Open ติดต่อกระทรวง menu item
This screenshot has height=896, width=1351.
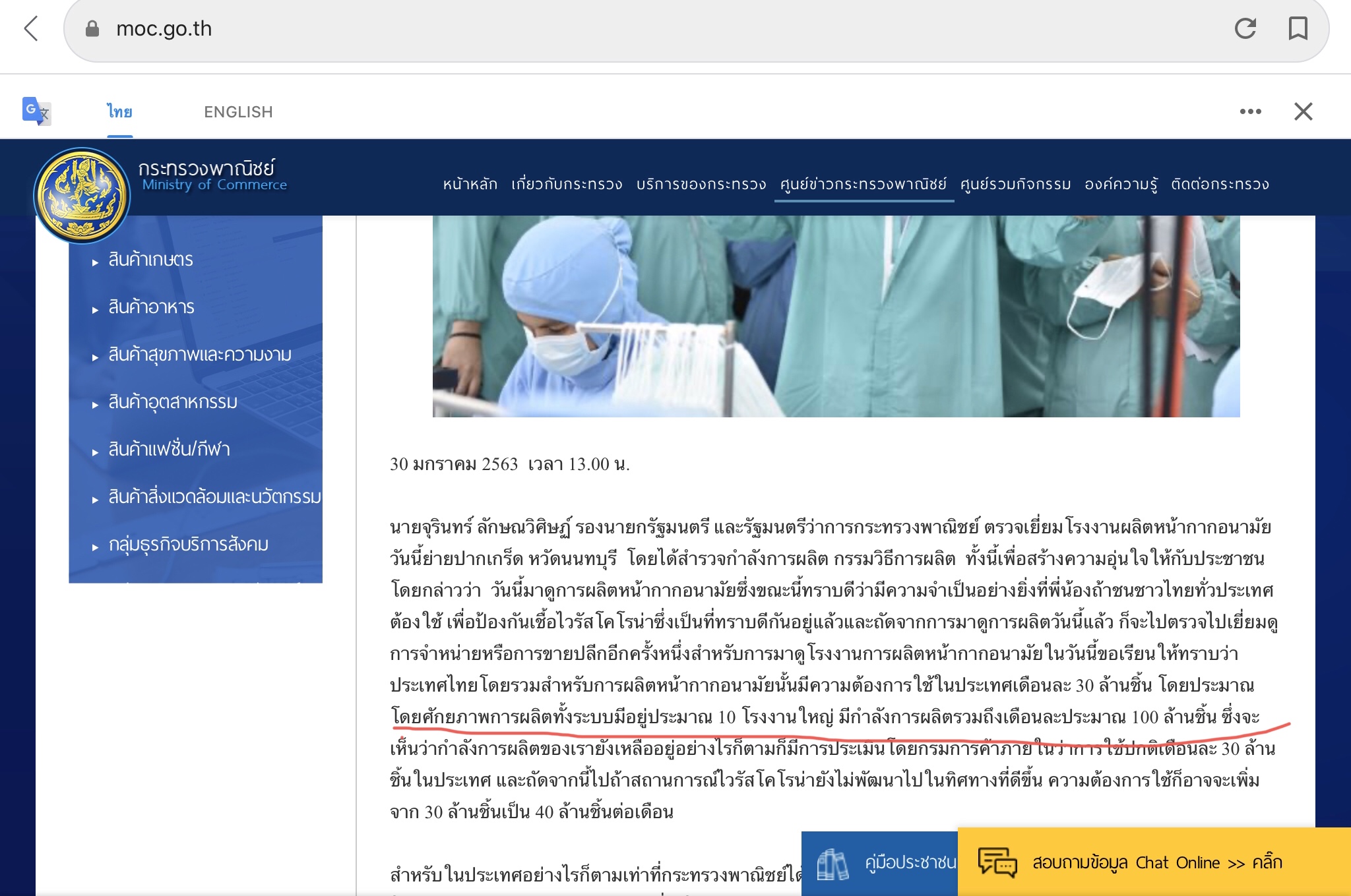1220,184
